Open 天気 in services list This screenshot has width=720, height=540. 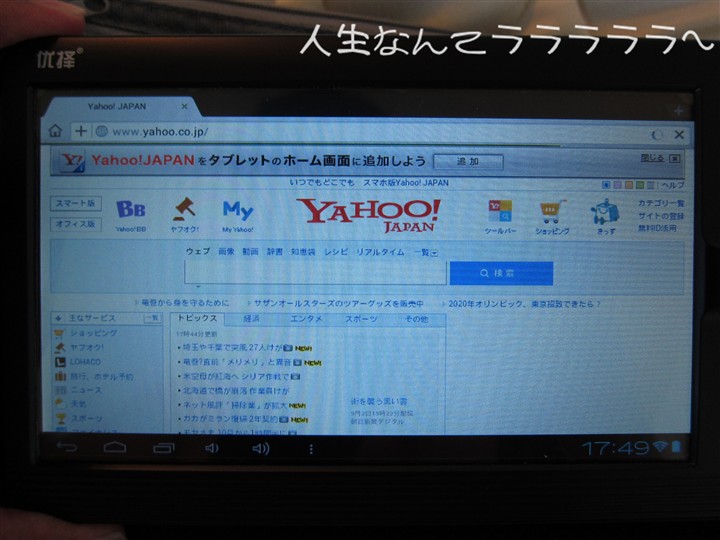pos(79,404)
